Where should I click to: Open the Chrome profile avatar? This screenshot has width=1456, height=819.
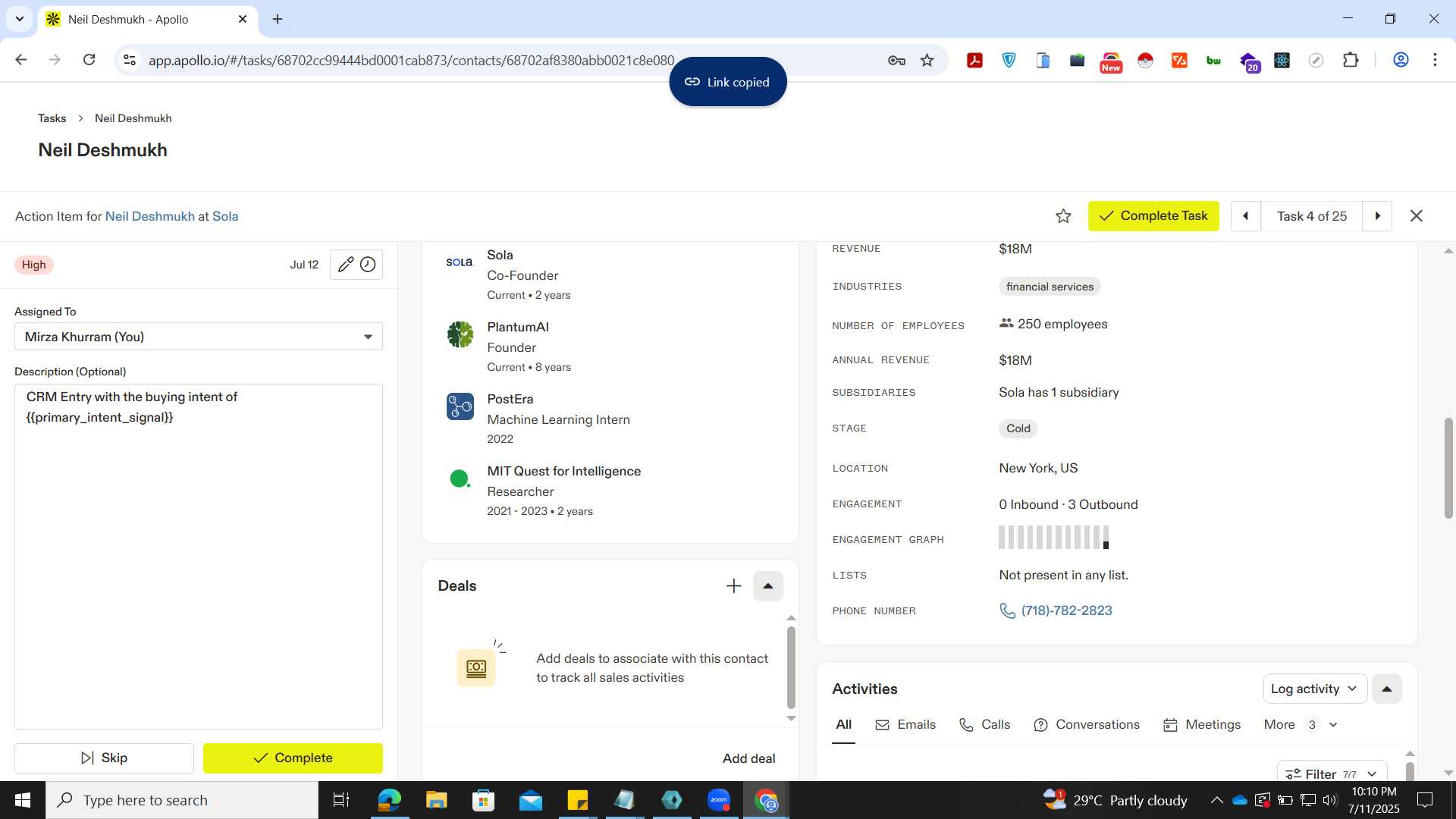(1401, 60)
